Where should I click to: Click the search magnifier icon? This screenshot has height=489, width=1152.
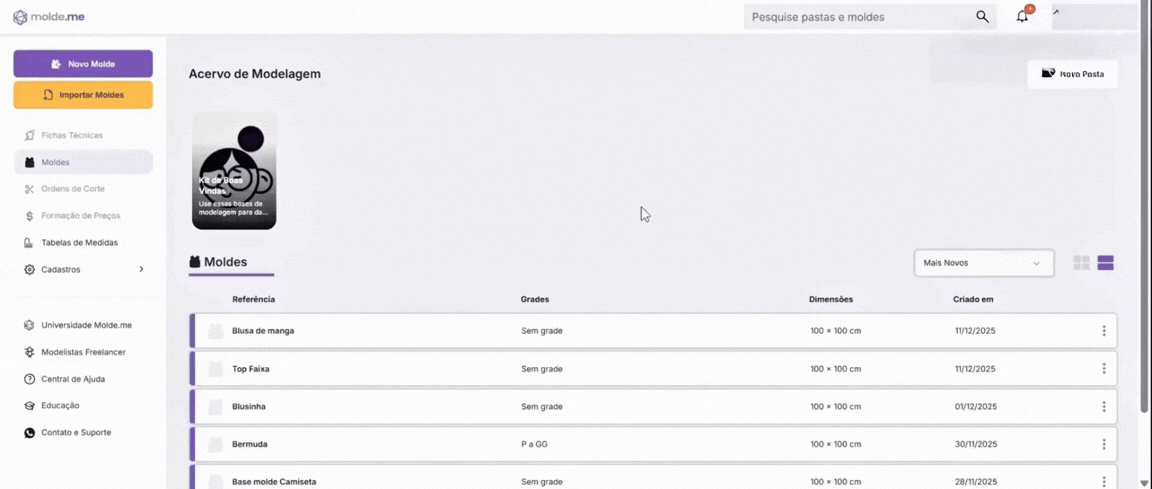click(982, 17)
